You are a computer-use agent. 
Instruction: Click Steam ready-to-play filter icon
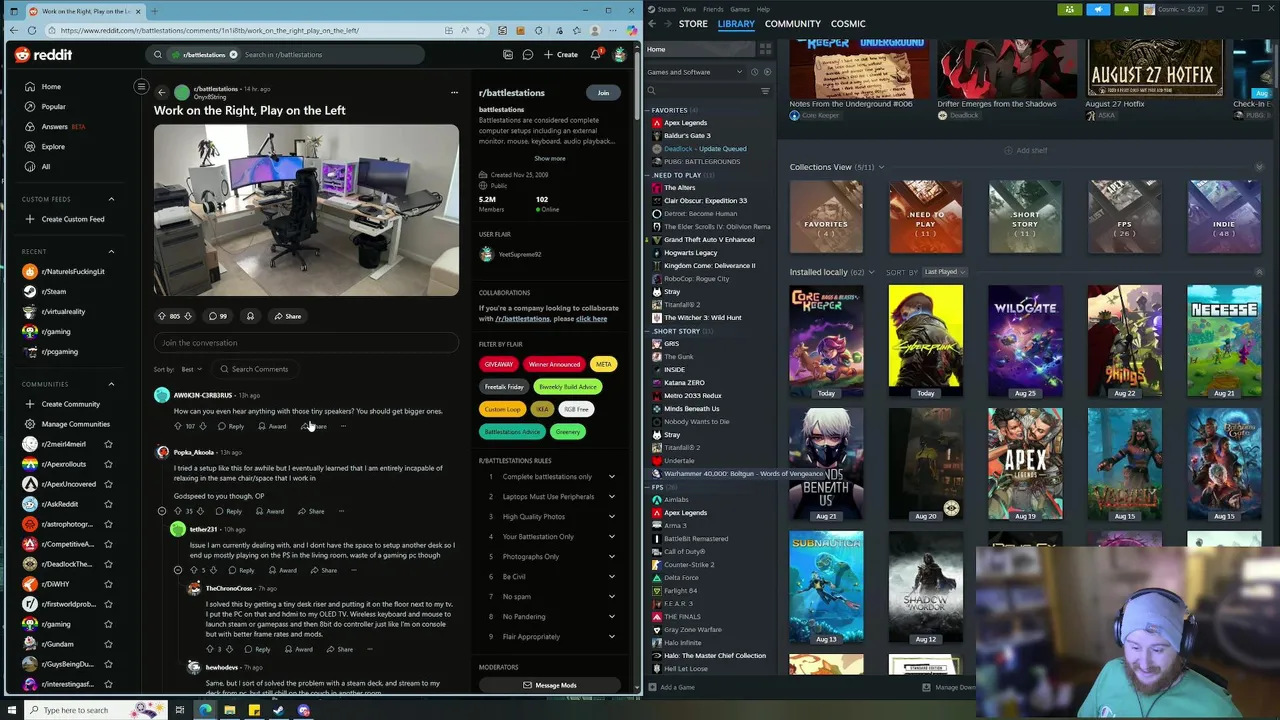coord(767,72)
